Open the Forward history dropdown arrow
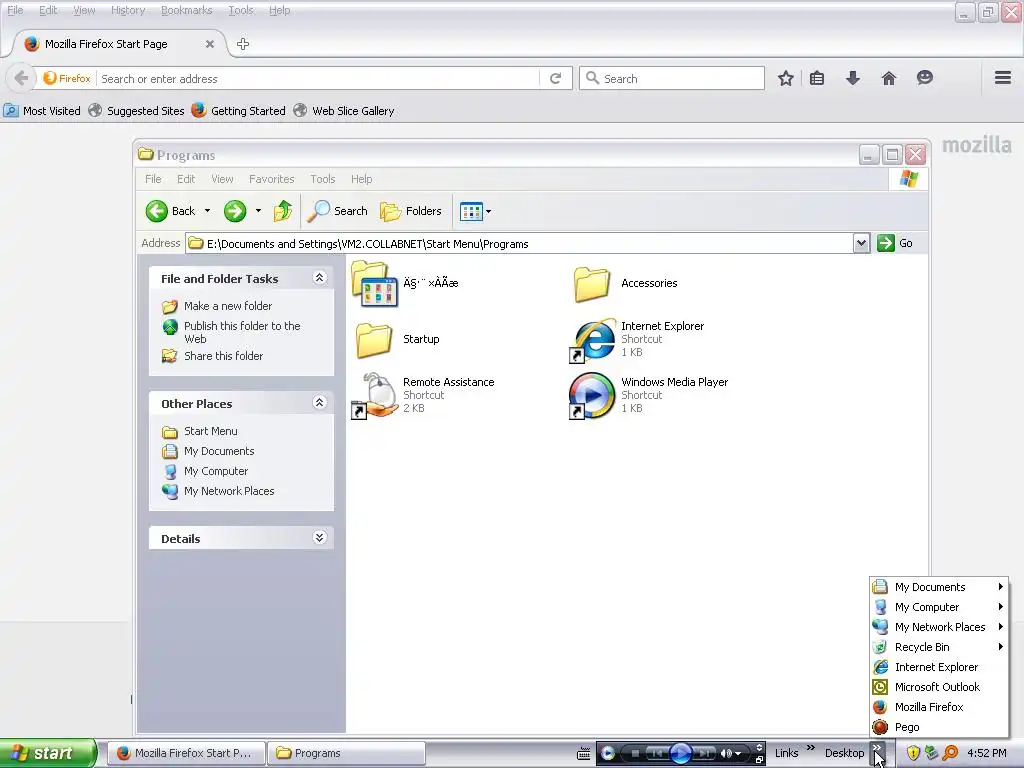1024x768 pixels. (258, 211)
